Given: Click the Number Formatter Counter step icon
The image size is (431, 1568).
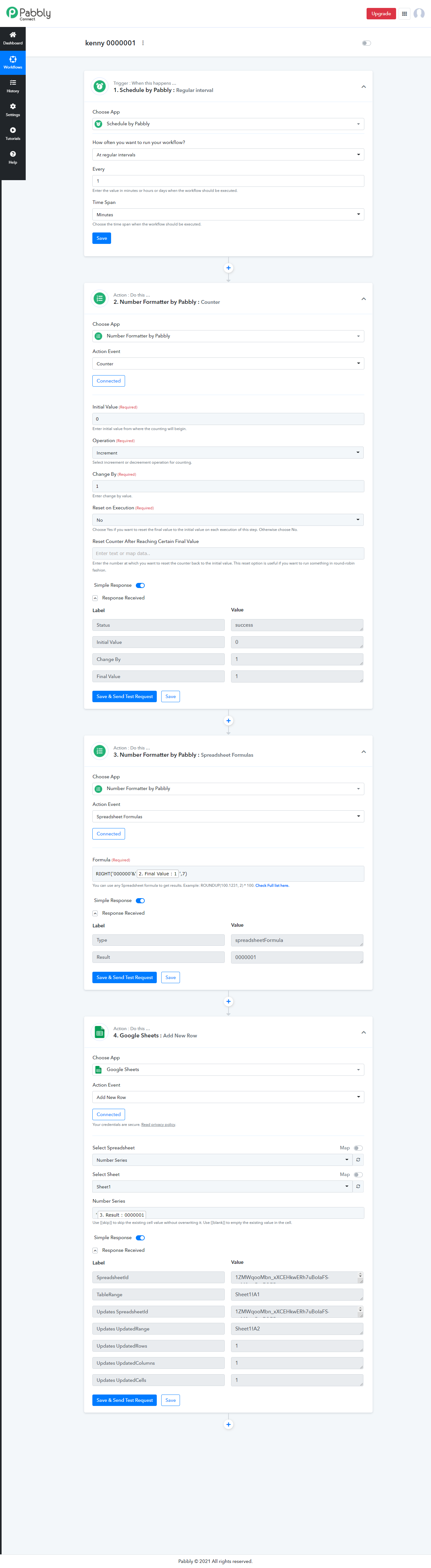Looking at the screenshot, I should 99,298.
